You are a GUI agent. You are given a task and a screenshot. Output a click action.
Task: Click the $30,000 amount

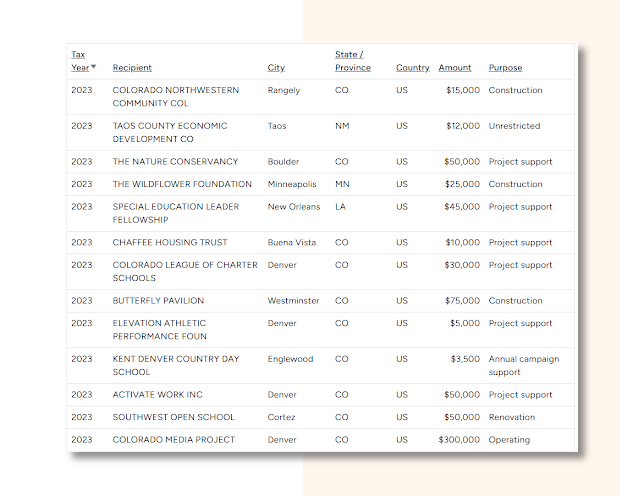tap(462, 265)
